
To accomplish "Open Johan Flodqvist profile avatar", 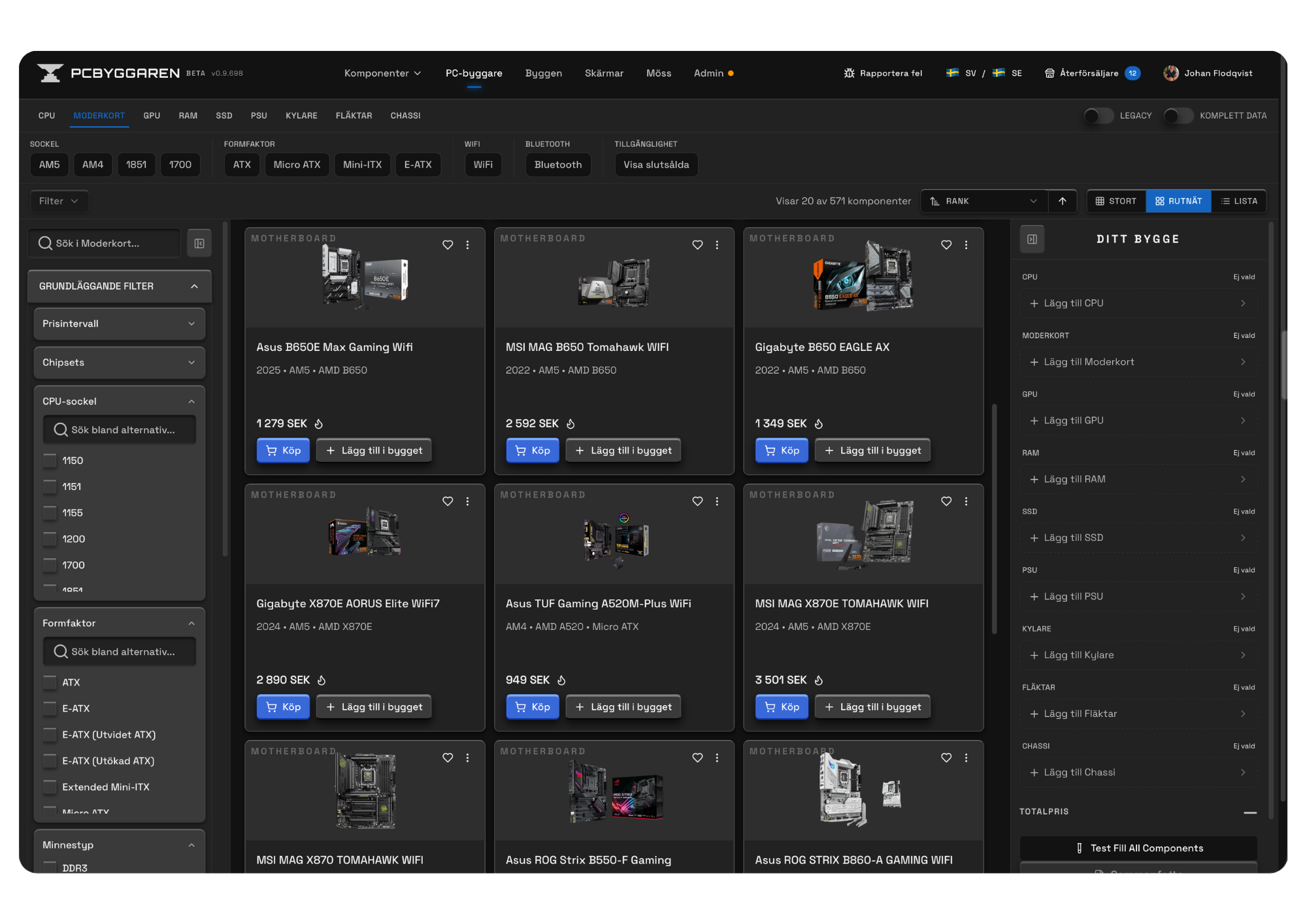I will click(x=1171, y=73).
